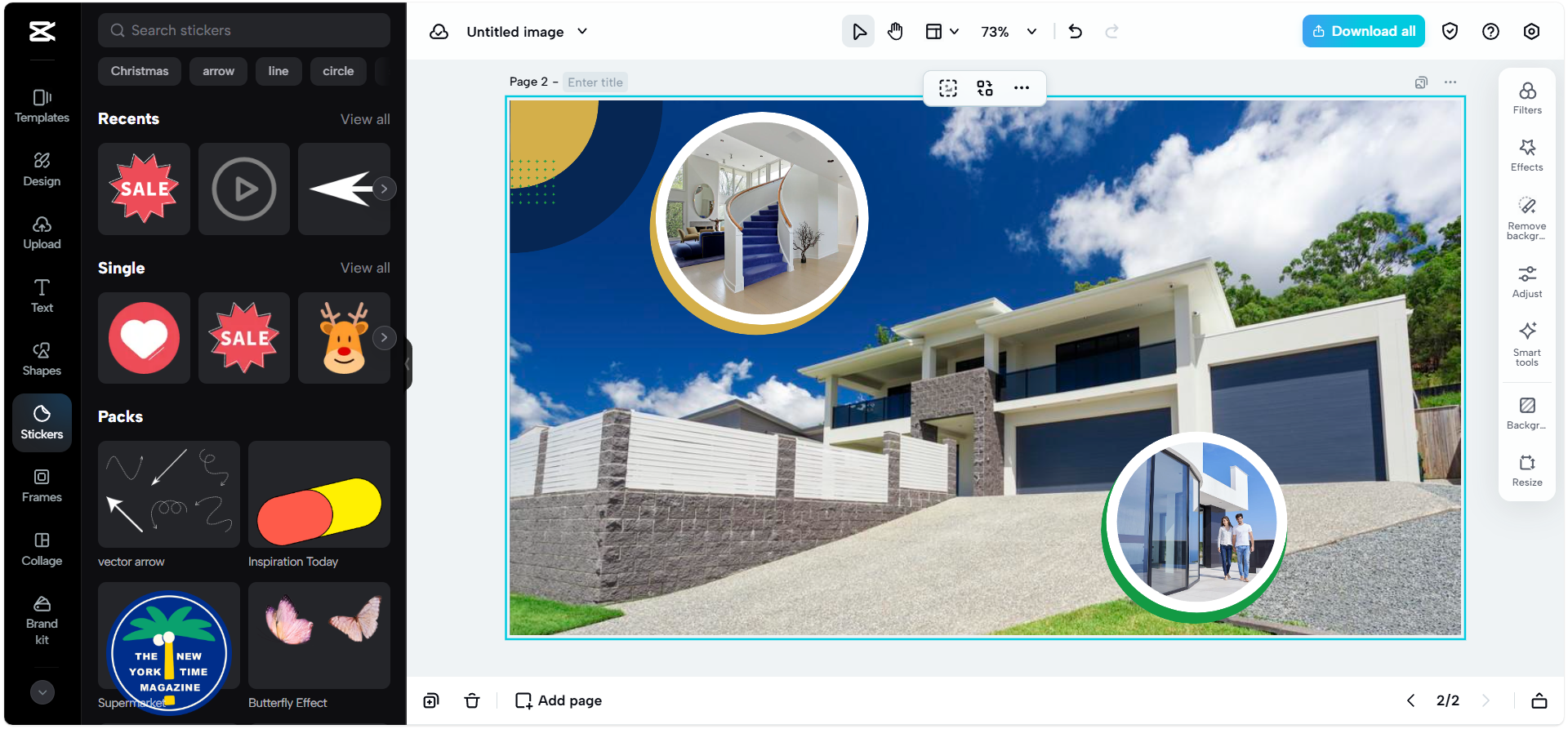Click the Search stickers field

click(x=243, y=30)
